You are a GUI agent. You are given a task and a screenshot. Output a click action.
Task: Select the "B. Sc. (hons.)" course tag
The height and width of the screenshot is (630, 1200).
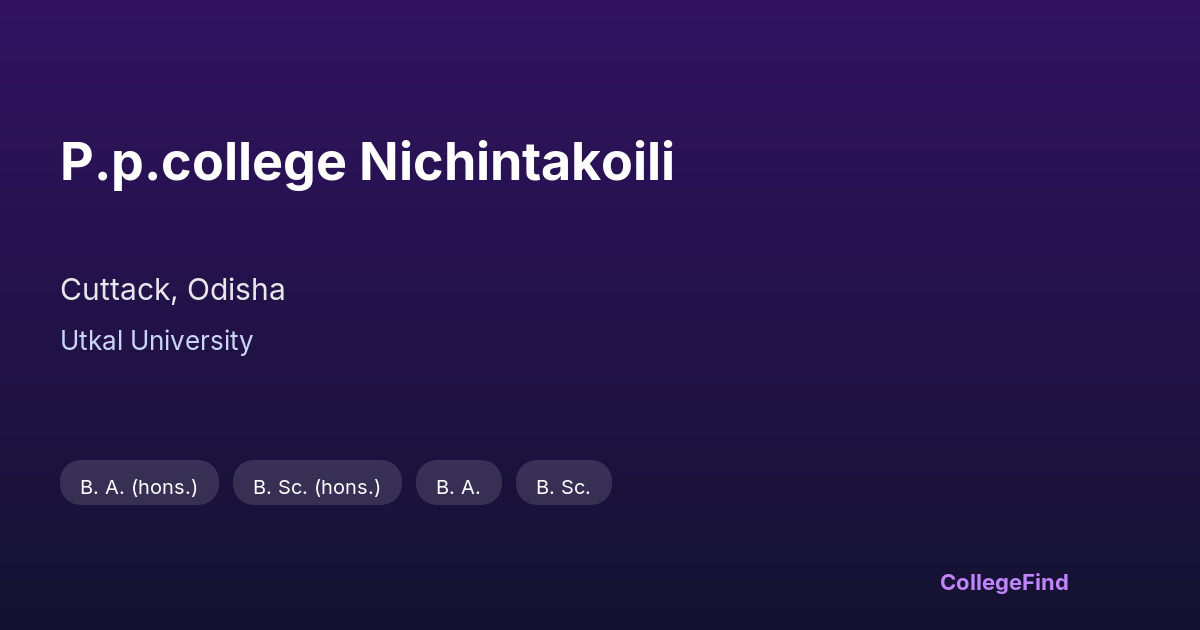[x=317, y=487]
